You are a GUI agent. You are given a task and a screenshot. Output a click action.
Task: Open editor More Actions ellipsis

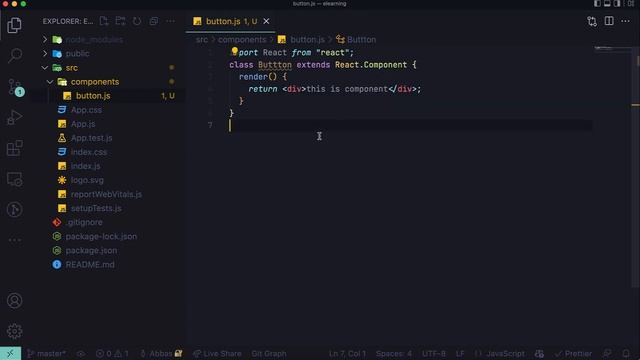click(x=625, y=21)
